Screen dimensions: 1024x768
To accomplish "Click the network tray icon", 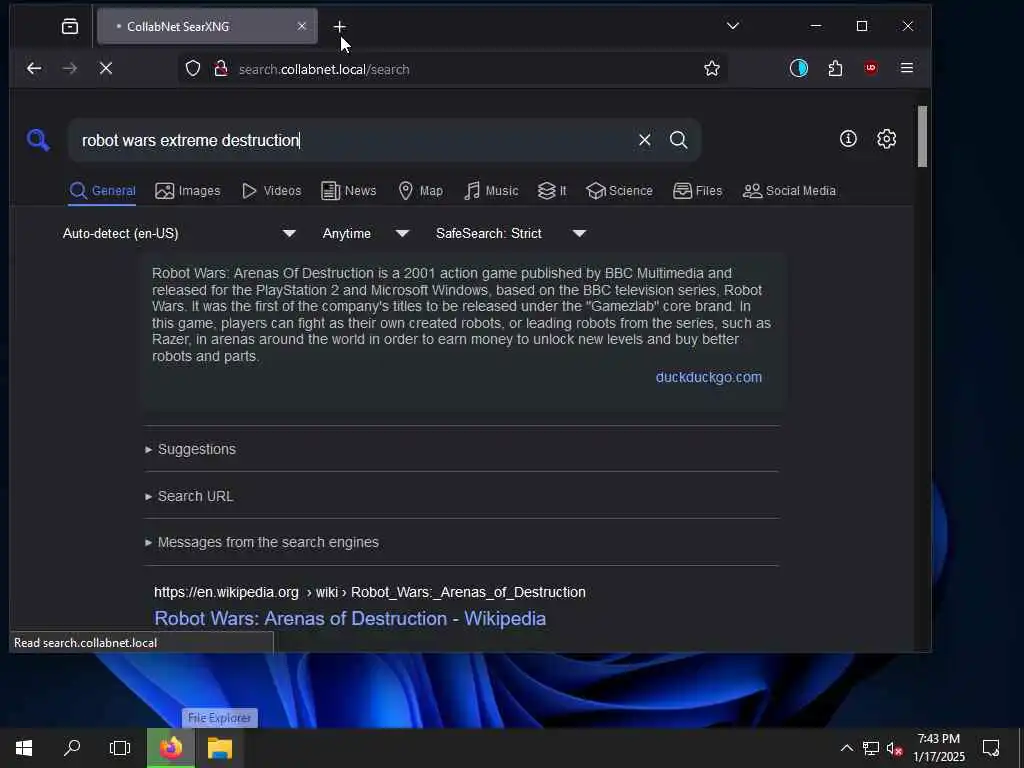I will 871,748.
